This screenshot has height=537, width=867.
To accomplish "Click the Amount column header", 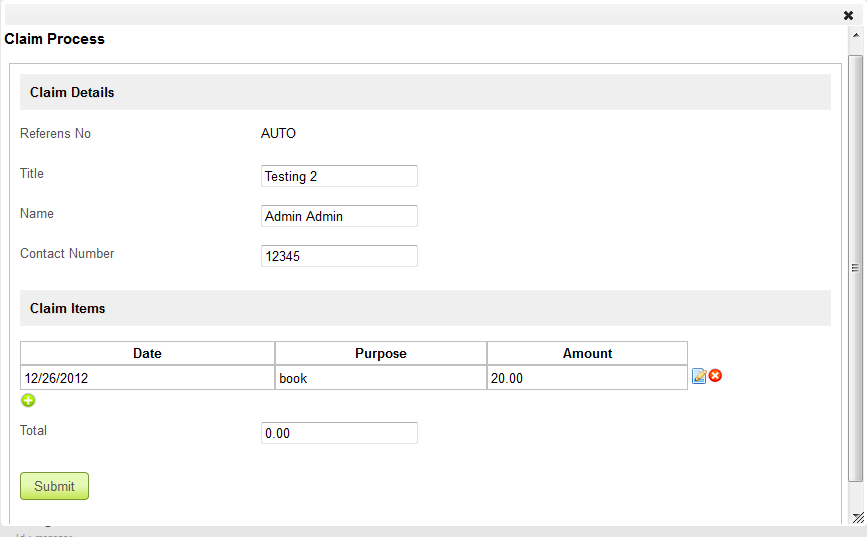I will coord(587,353).
